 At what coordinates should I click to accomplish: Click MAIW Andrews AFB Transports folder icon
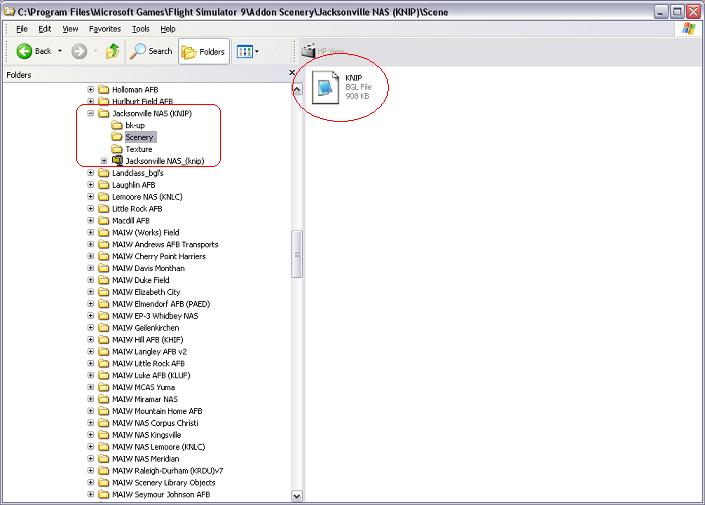point(104,244)
